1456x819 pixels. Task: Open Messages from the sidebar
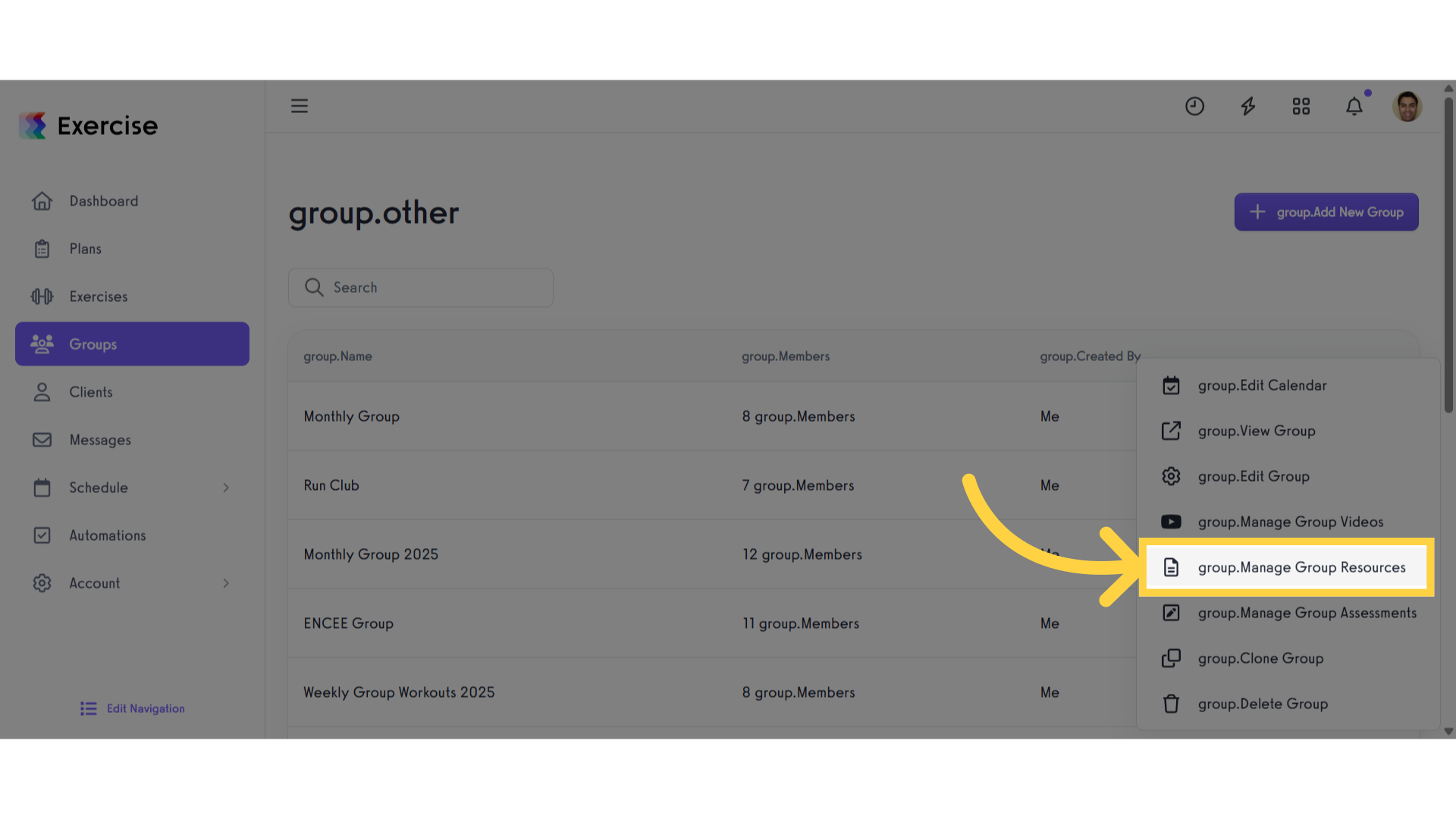100,440
